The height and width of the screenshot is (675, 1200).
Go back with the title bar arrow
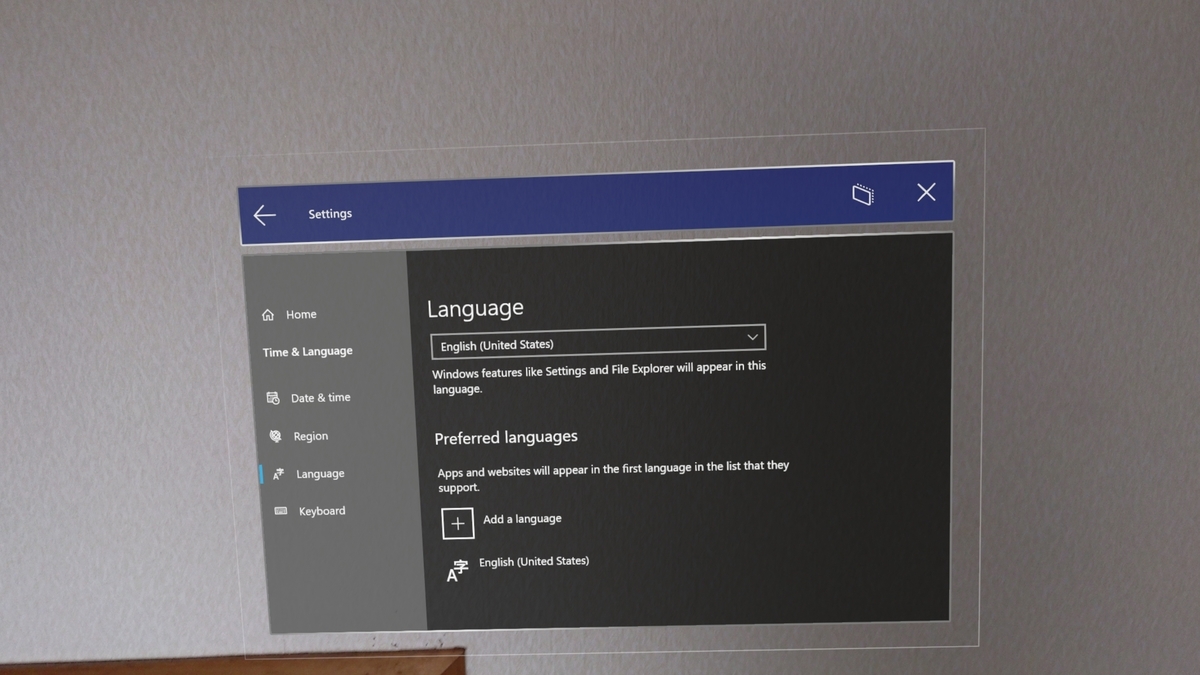[x=264, y=215]
